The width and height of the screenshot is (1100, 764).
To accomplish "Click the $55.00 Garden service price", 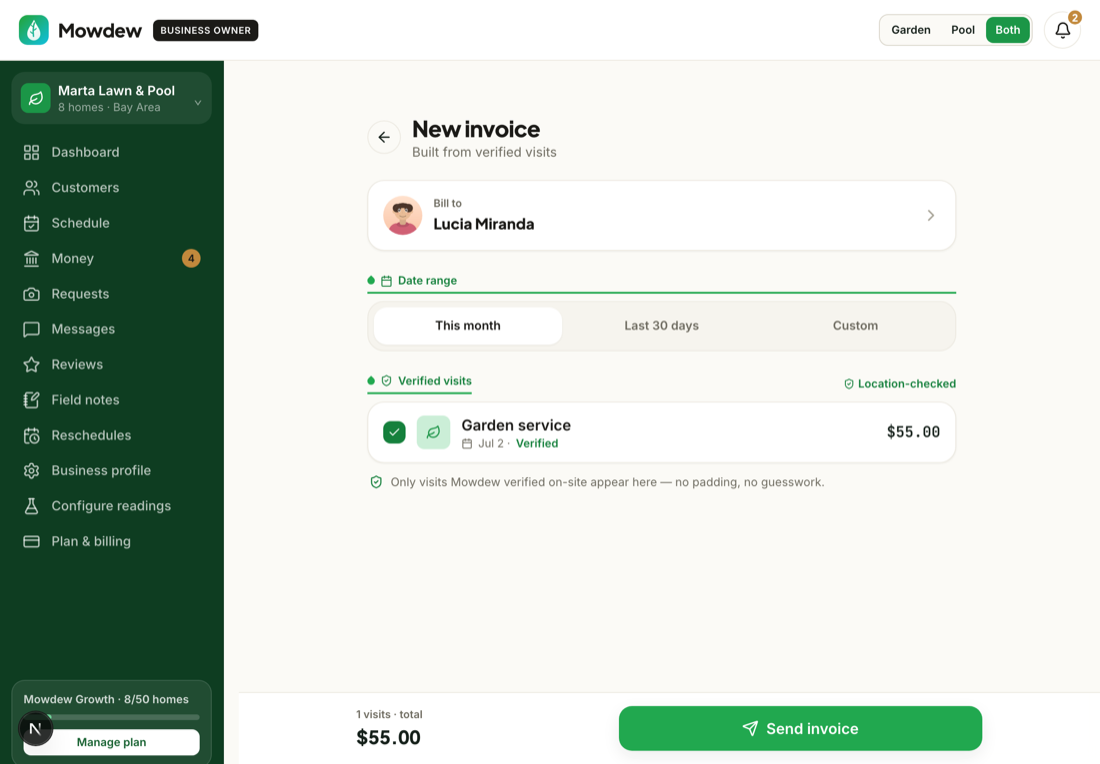I will (x=913, y=432).
